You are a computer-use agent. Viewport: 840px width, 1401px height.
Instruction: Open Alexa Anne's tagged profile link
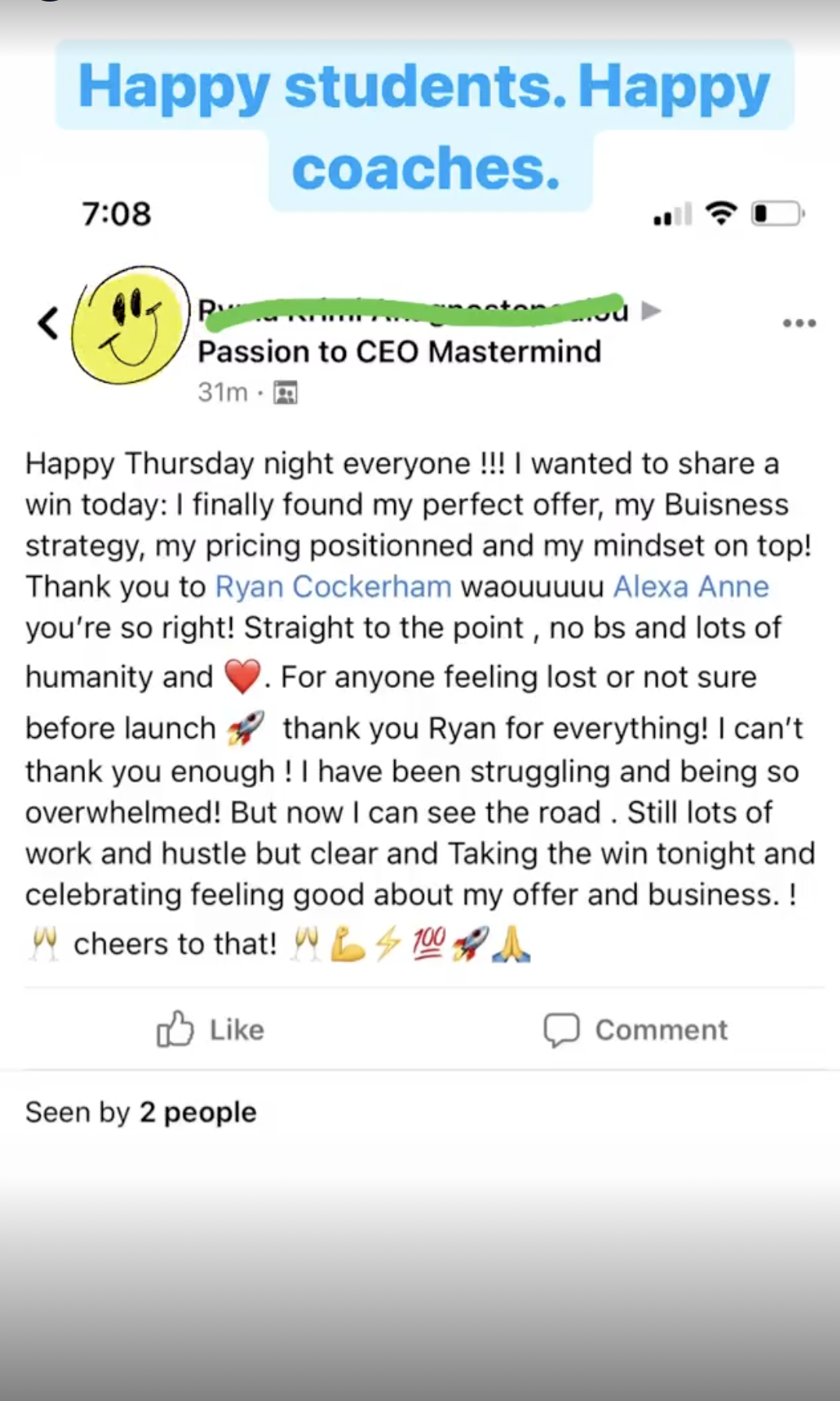tap(691, 586)
